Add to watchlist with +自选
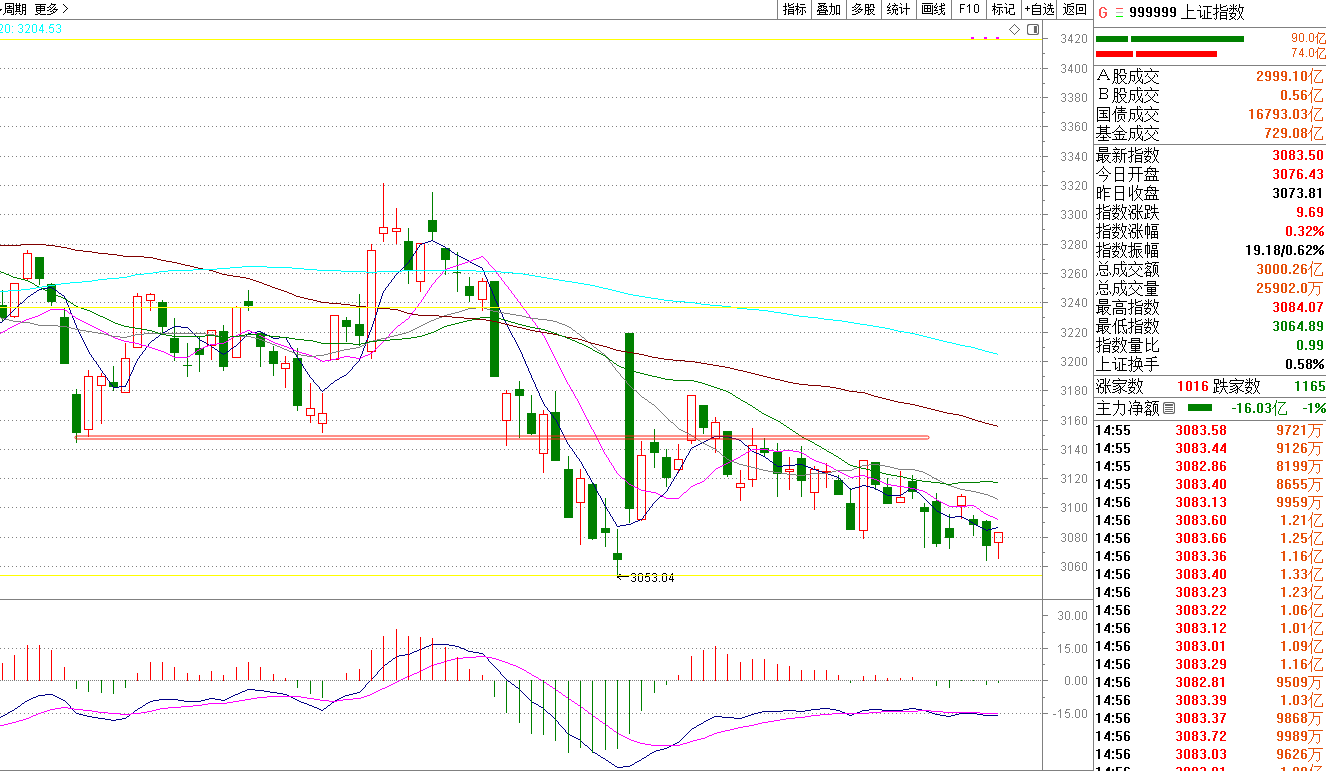Image resolution: width=1326 pixels, height=771 pixels. (1039, 9)
